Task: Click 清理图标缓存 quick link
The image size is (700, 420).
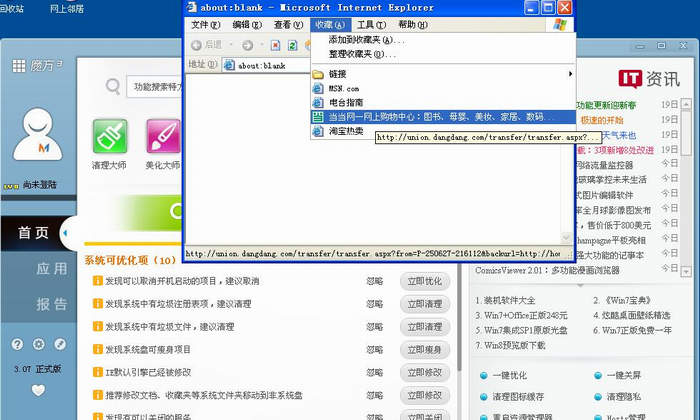Action: tap(518, 397)
